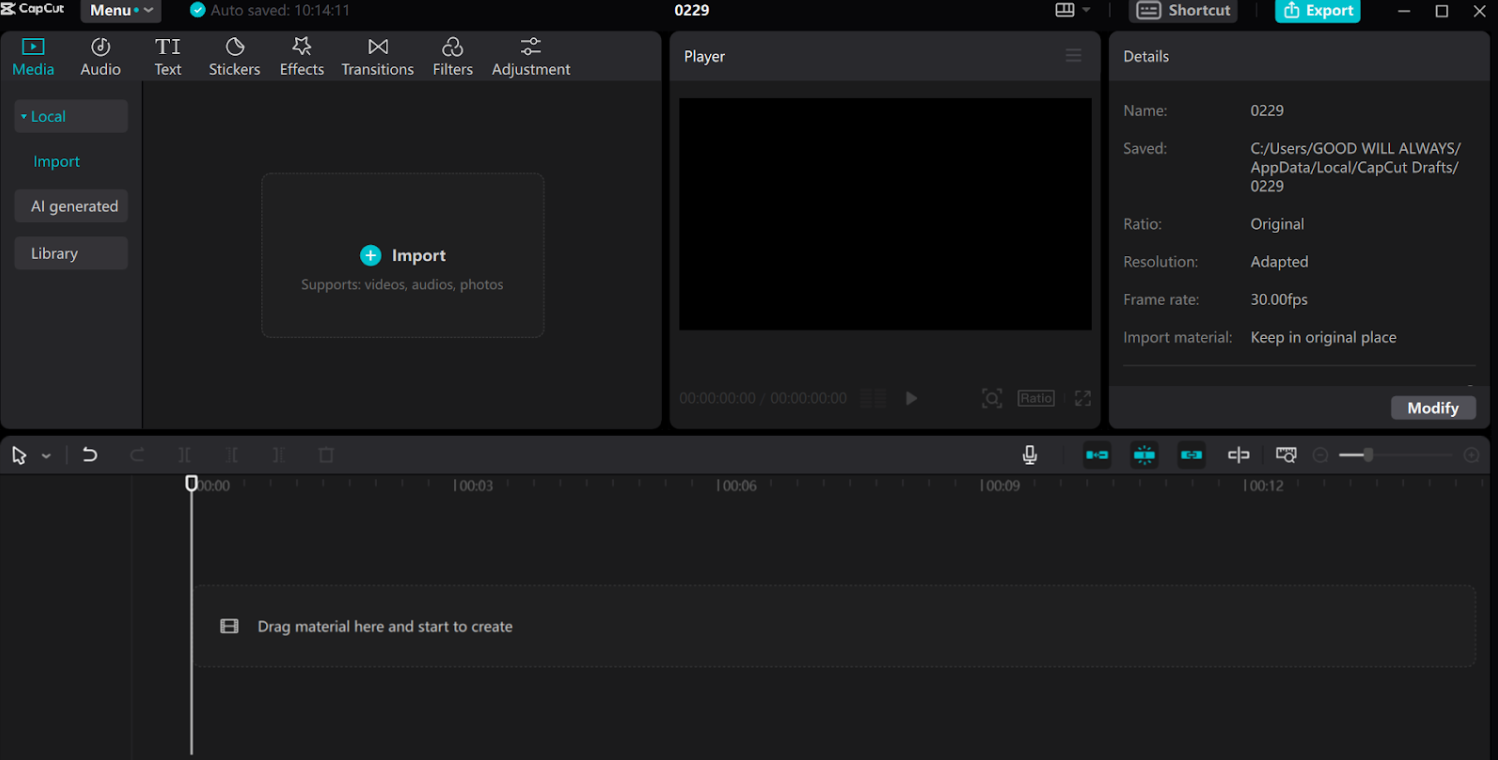
Task: Open the Audio panel
Action: click(100, 55)
